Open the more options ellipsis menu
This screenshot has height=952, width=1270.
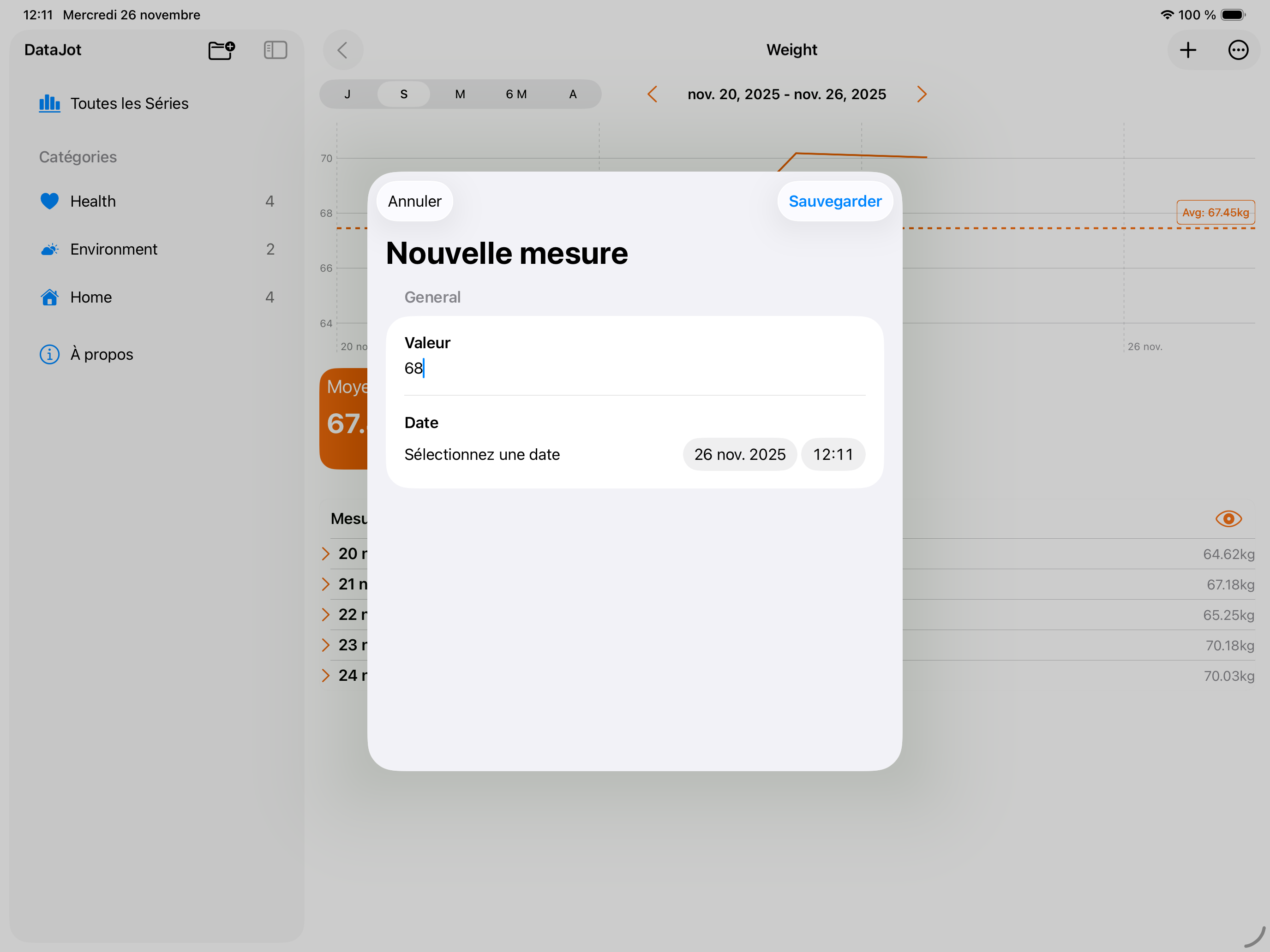[x=1238, y=50]
